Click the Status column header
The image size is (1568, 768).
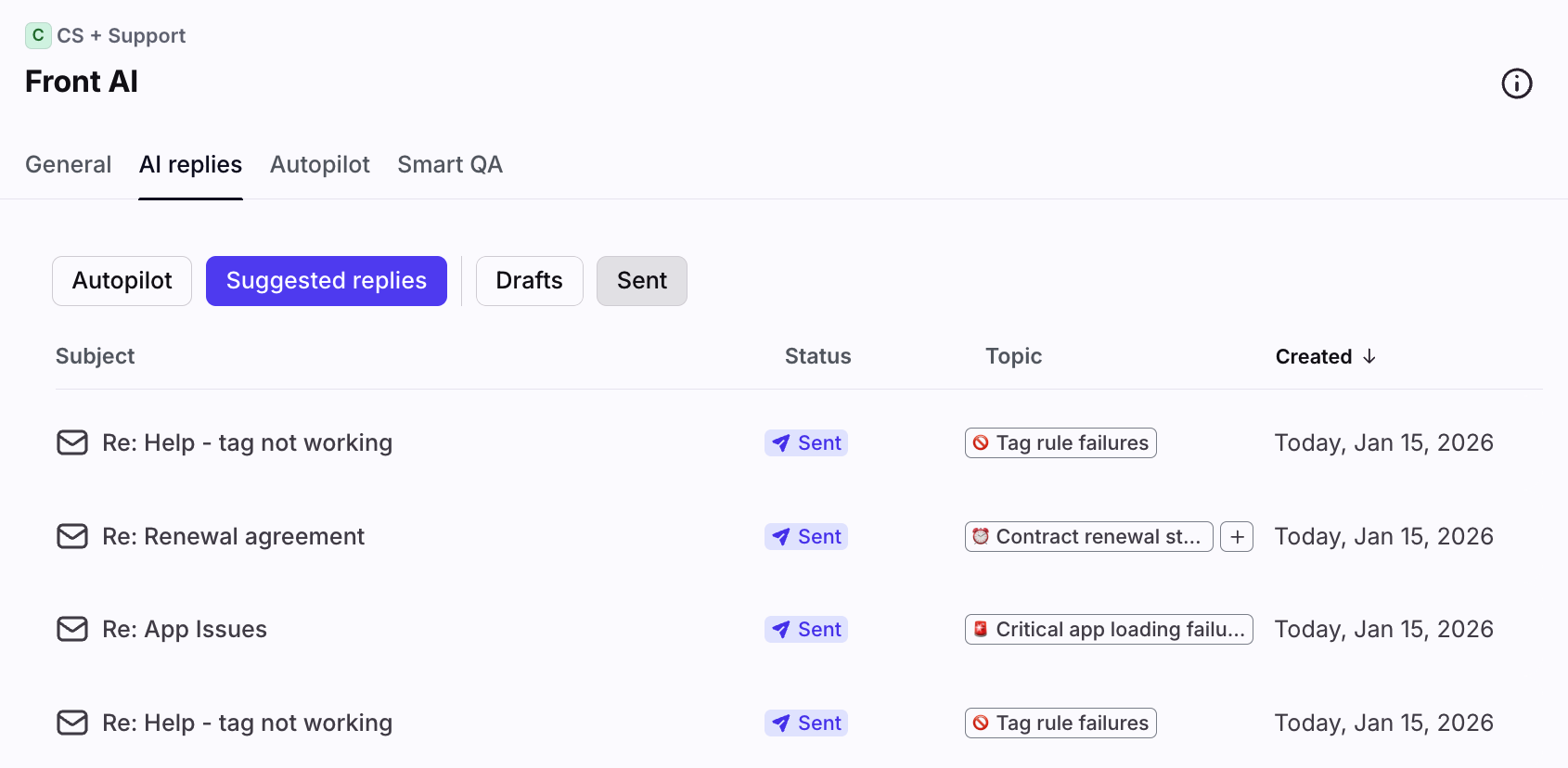tap(817, 356)
